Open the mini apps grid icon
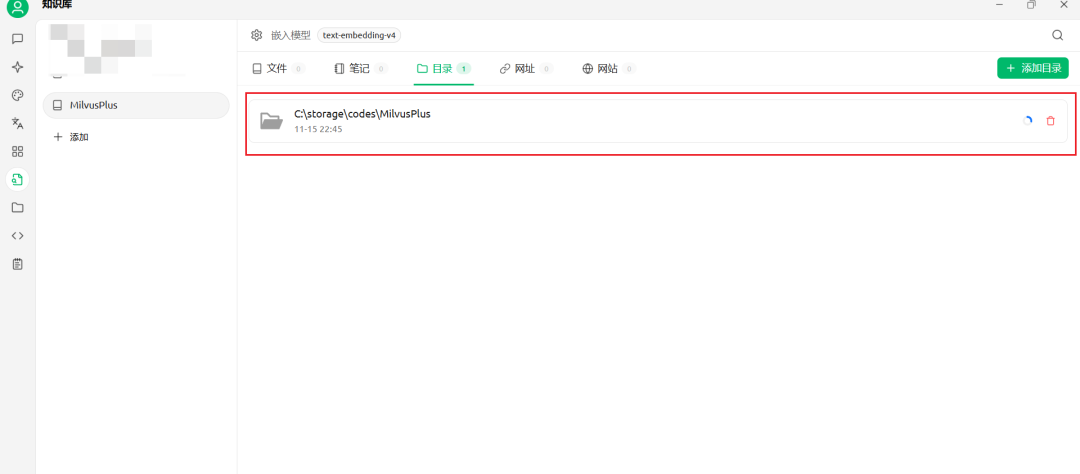 pyautogui.click(x=18, y=152)
